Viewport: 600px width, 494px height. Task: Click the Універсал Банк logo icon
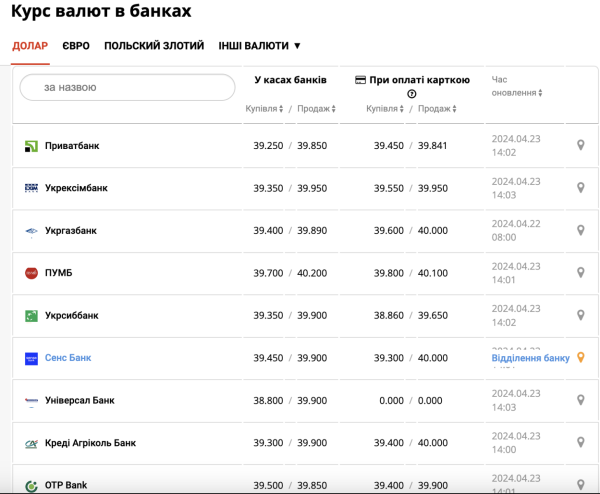pyautogui.click(x=31, y=401)
